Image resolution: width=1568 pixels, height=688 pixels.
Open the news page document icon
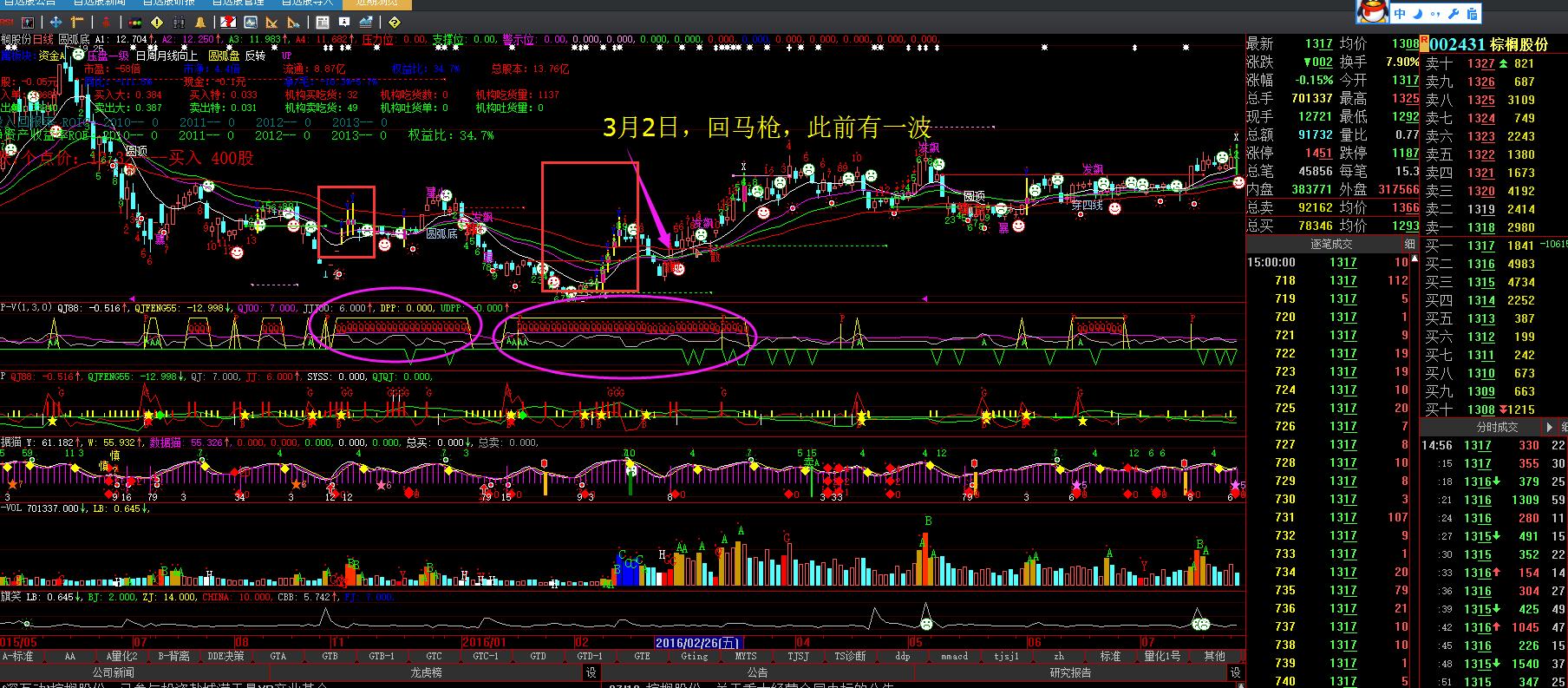point(323,23)
